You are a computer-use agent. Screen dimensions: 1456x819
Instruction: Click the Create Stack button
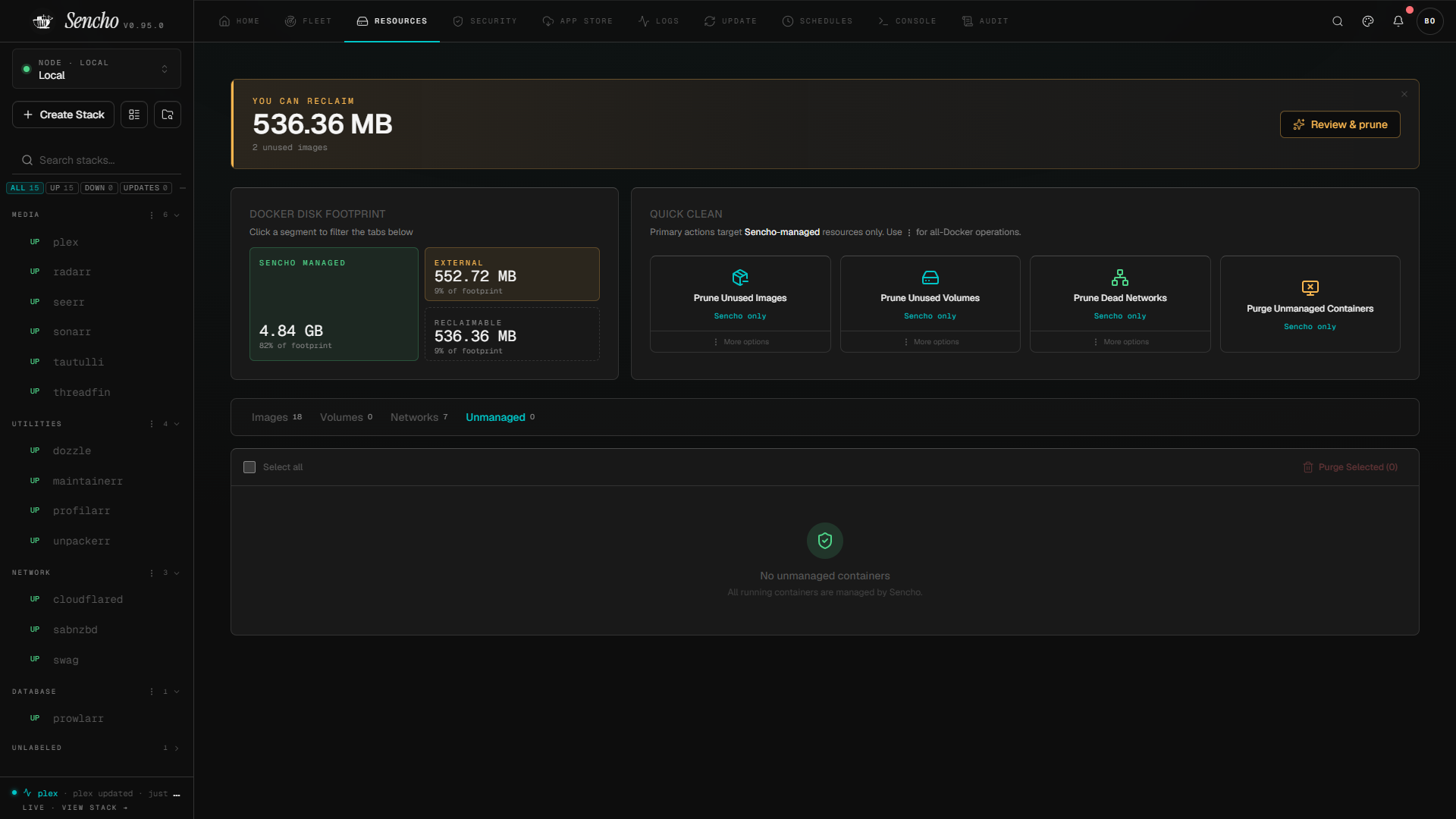(63, 115)
